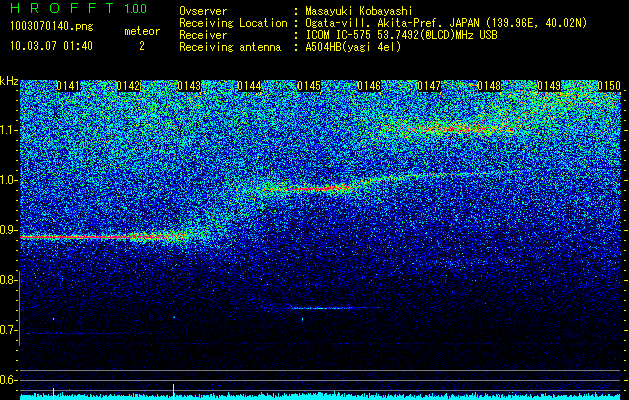The image size is (629, 400).
Task: Click the observer name Masayuki Kobayashi
Action: 358,11
